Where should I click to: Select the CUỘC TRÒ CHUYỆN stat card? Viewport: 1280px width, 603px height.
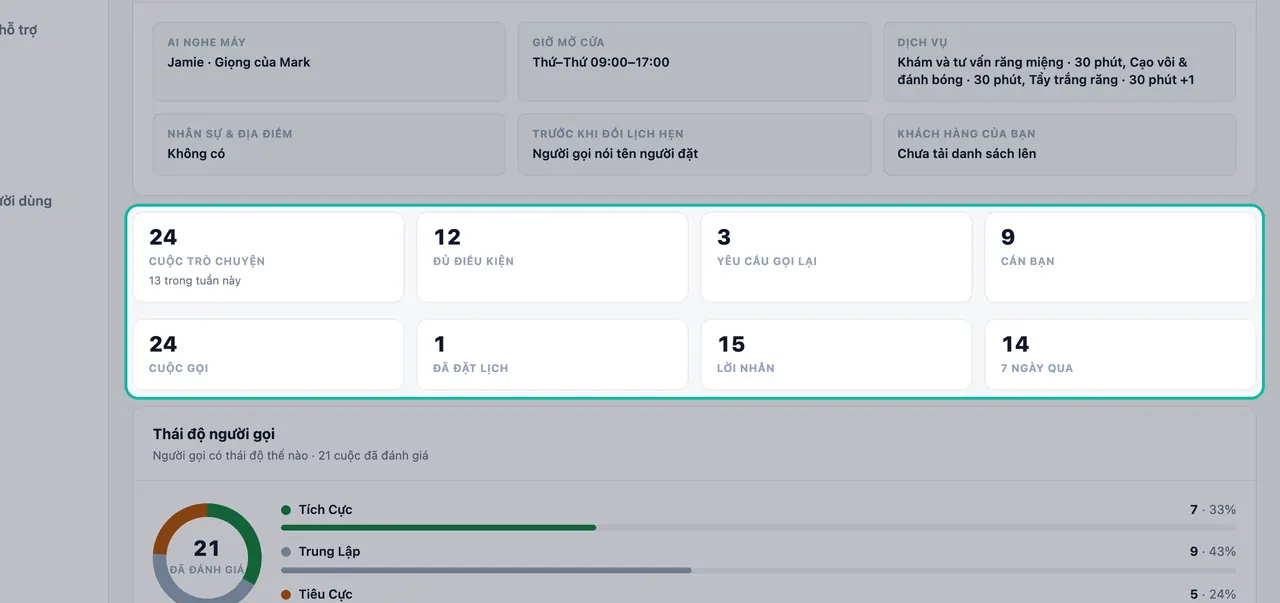coord(268,257)
